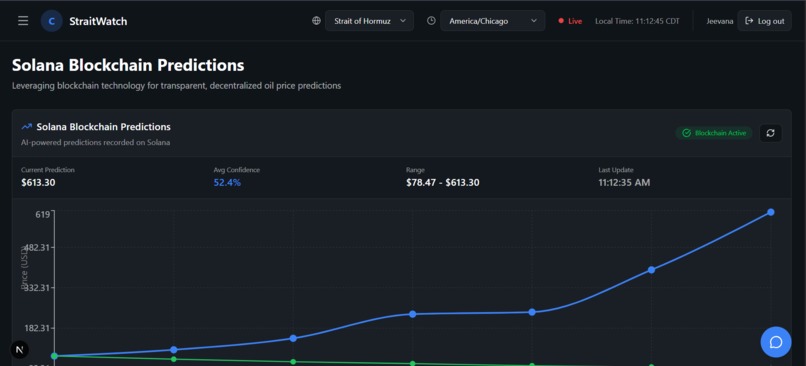Click the globe icon beside region selector
This screenshot has height=366, width=806.
pos(316,21)
